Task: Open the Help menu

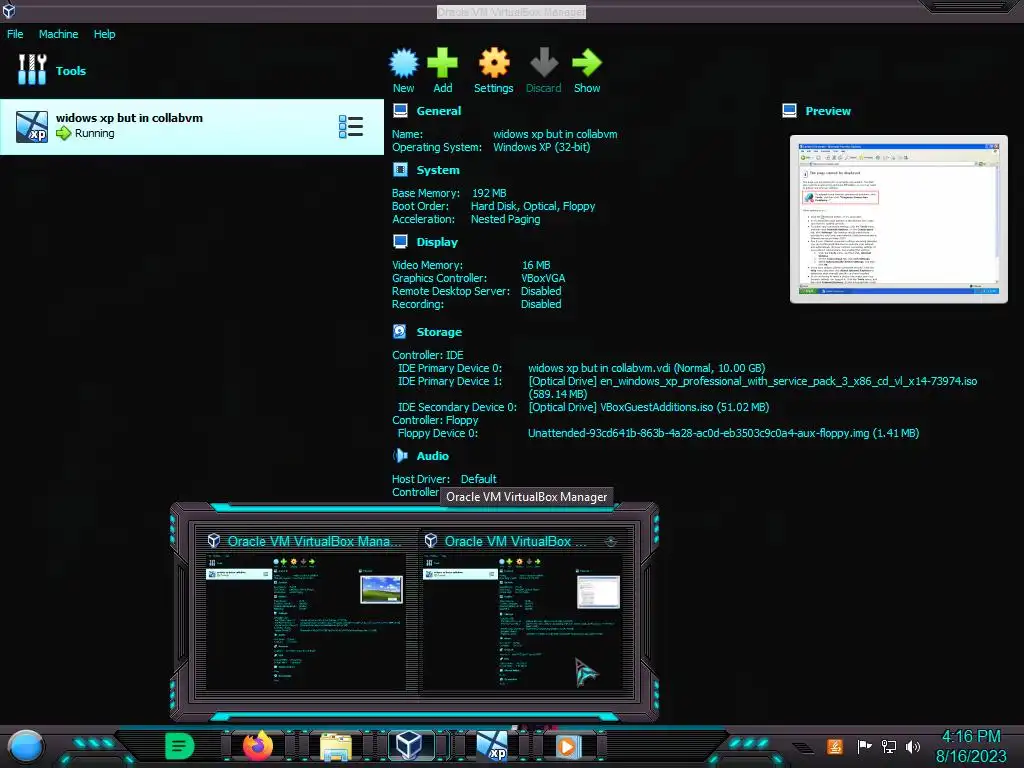Action: coord(104,34)
